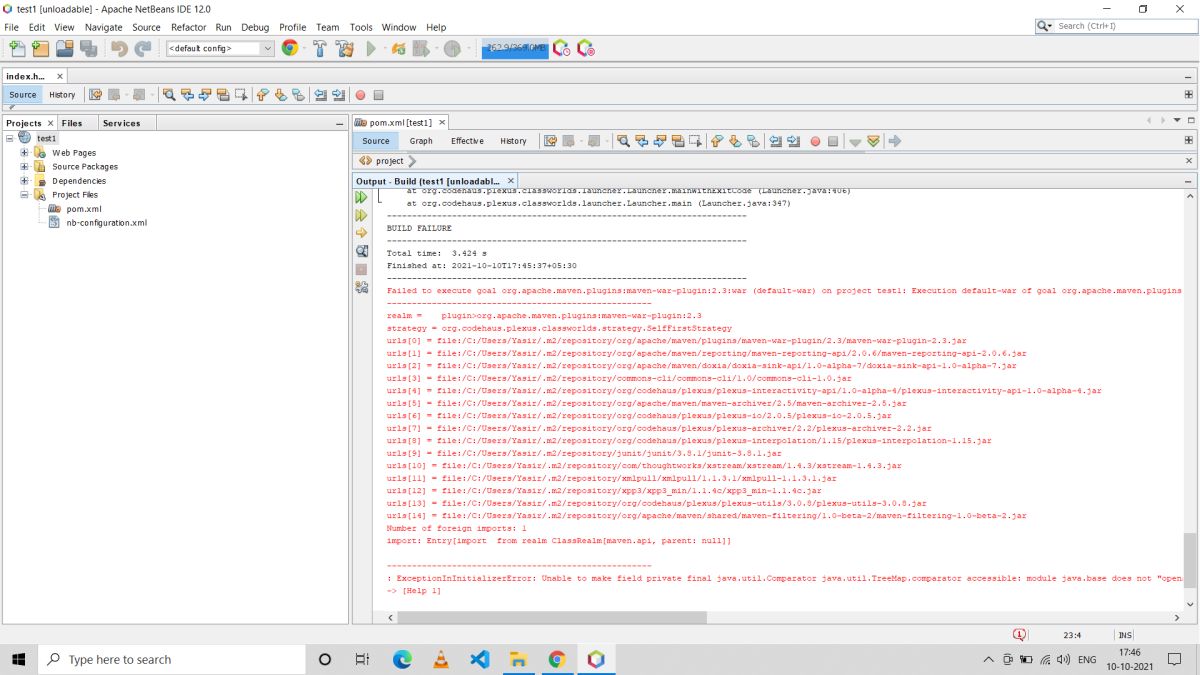Select nb-configuration.xml in Project Files

pyautogui.click(x=106, y=223)
